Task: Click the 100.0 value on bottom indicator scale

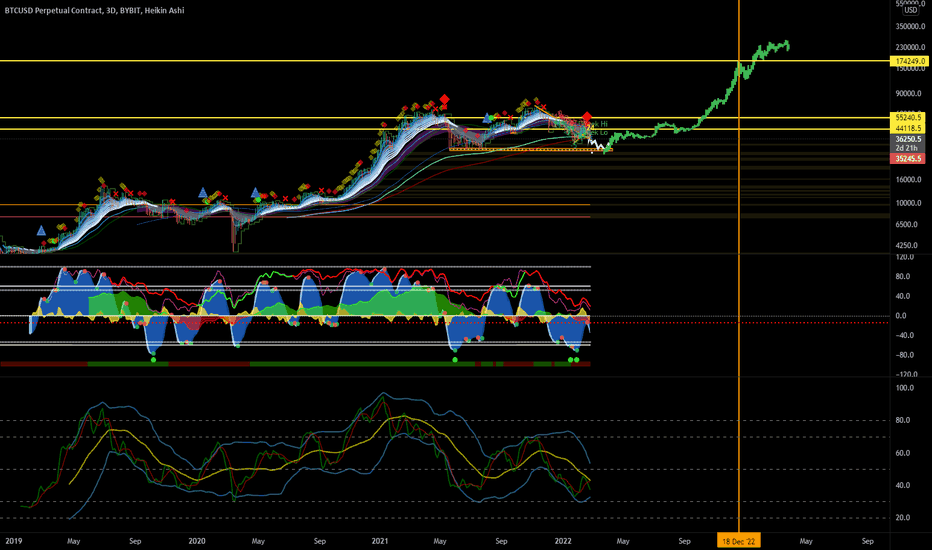Action: tap(905, 388)
